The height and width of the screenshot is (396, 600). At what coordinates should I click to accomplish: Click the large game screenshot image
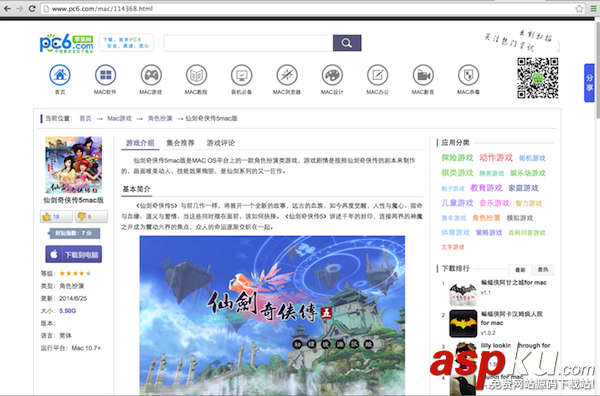coord(272,316)
